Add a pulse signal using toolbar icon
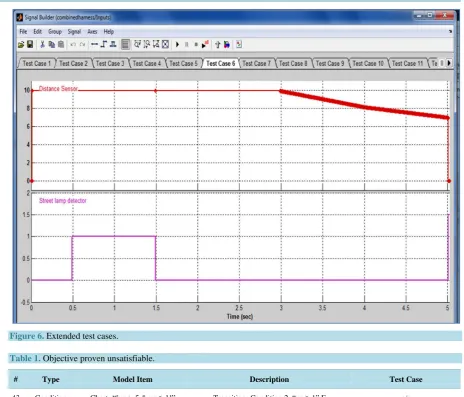The image size is (464, 397). pyautogui.click(x=113, y=44)
